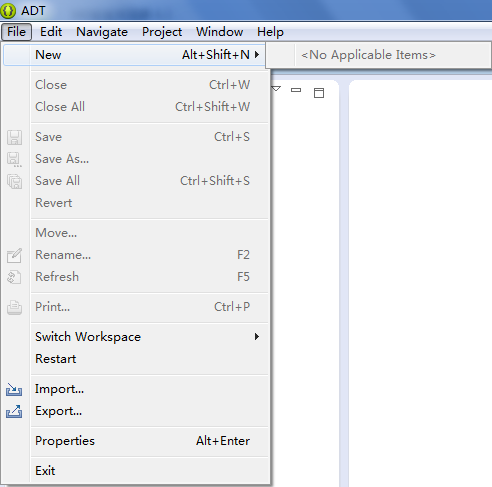Open the Window menu
This screenshot has width=492, height=487.
pyautogui.click(x=220, y=32)
